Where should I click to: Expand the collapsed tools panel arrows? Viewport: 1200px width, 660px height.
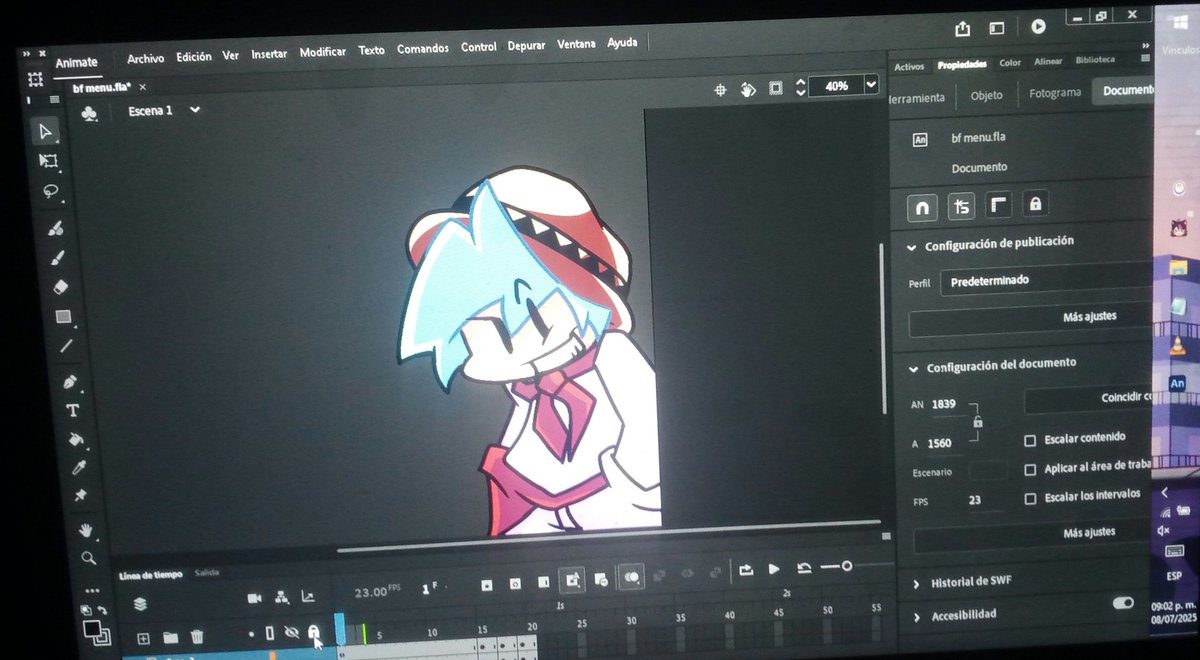[26, 53]
